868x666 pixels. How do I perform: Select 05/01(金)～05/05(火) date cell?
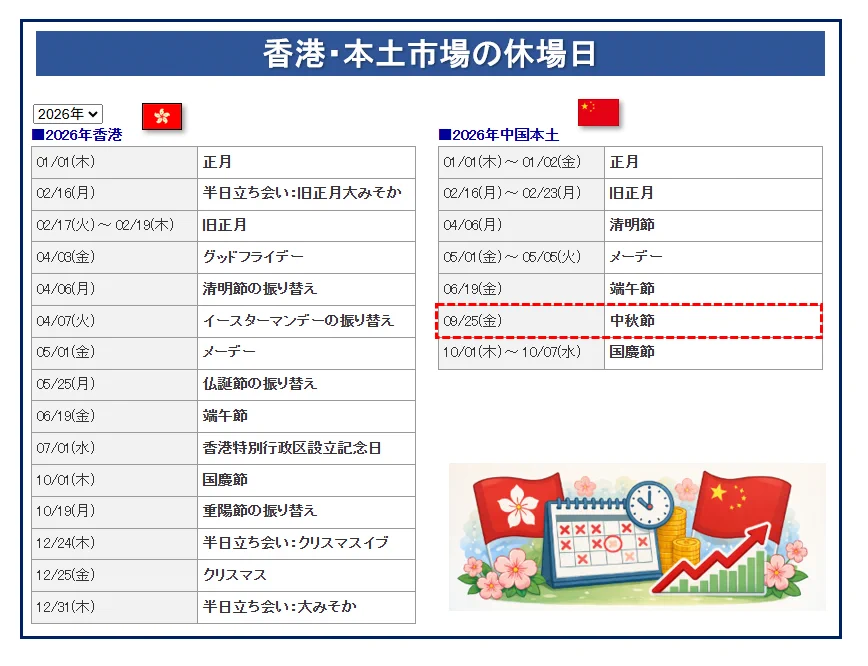click(x=521, y=257)
